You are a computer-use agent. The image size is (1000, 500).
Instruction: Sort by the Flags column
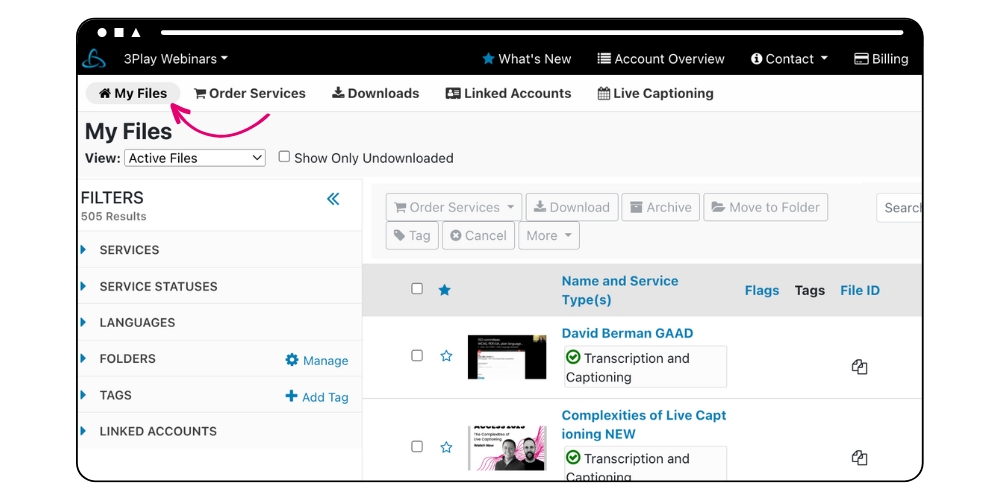tap(762, 290)
